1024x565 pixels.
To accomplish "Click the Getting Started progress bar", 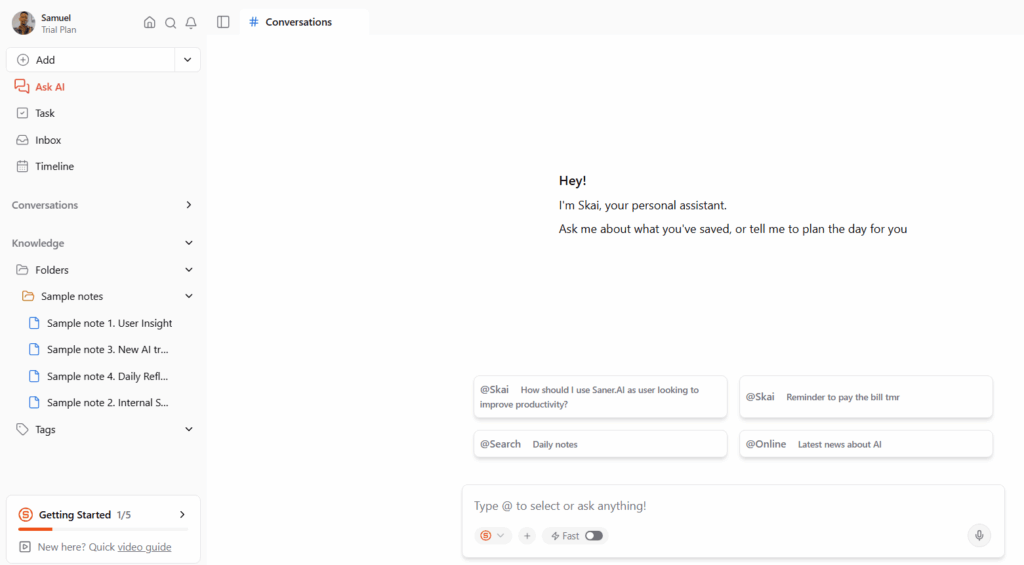I will [88, 529].
